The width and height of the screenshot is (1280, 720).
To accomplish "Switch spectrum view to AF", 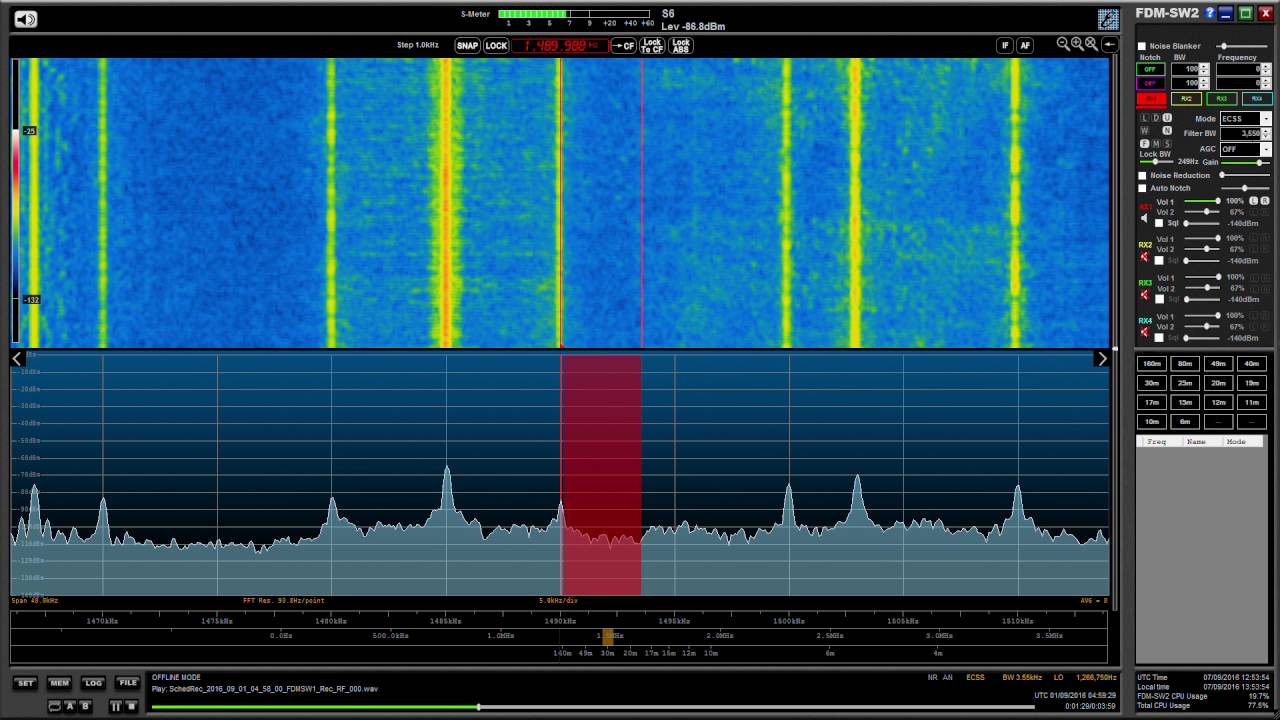I will [1025, 45].
